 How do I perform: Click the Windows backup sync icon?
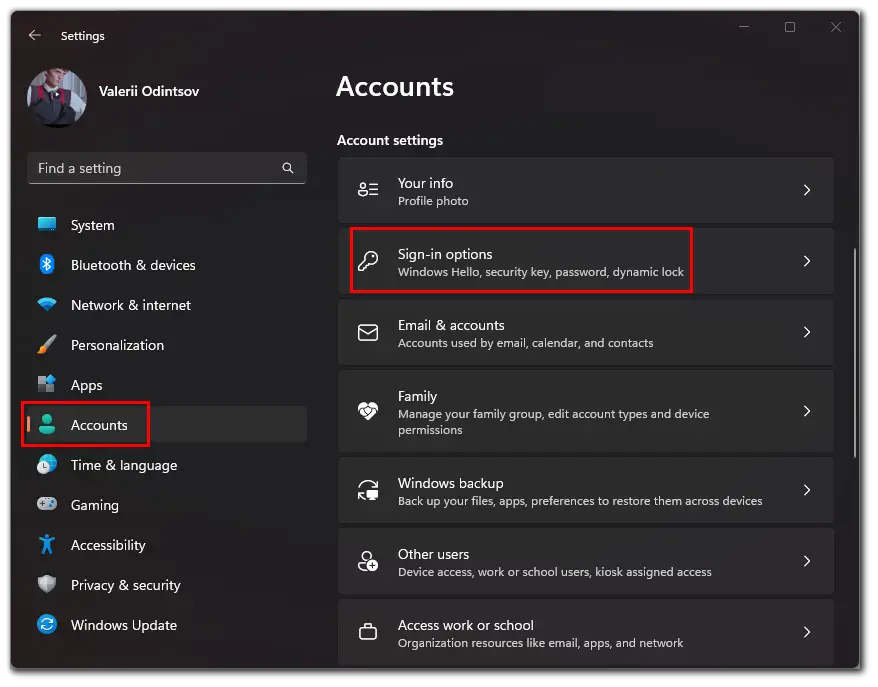pos(368,490)
